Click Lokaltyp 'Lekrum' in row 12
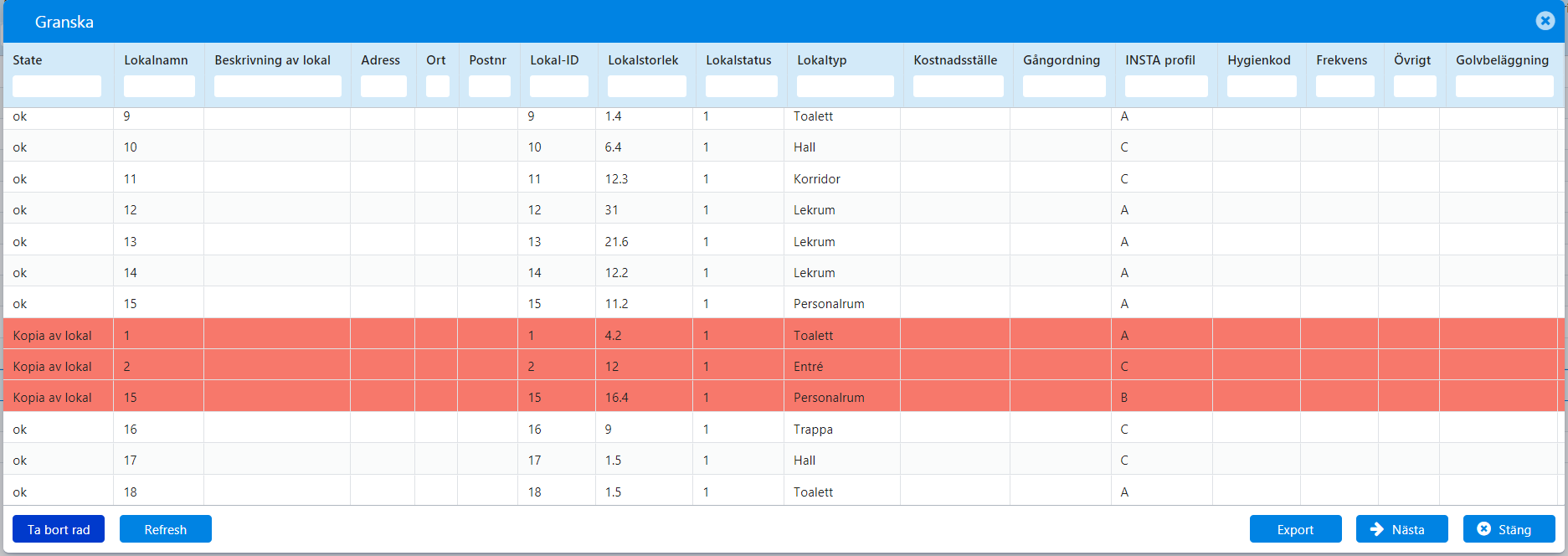The width and height of the screenshot is (1568, 556). (x=815, y=210)
